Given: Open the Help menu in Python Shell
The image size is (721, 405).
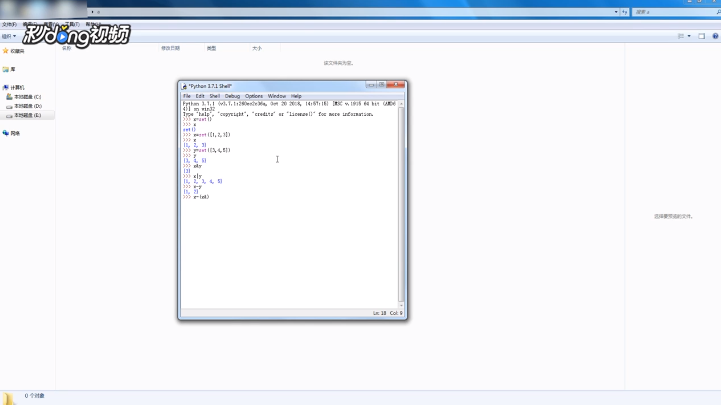Looking at the screenshot, I should pos(296,96).
